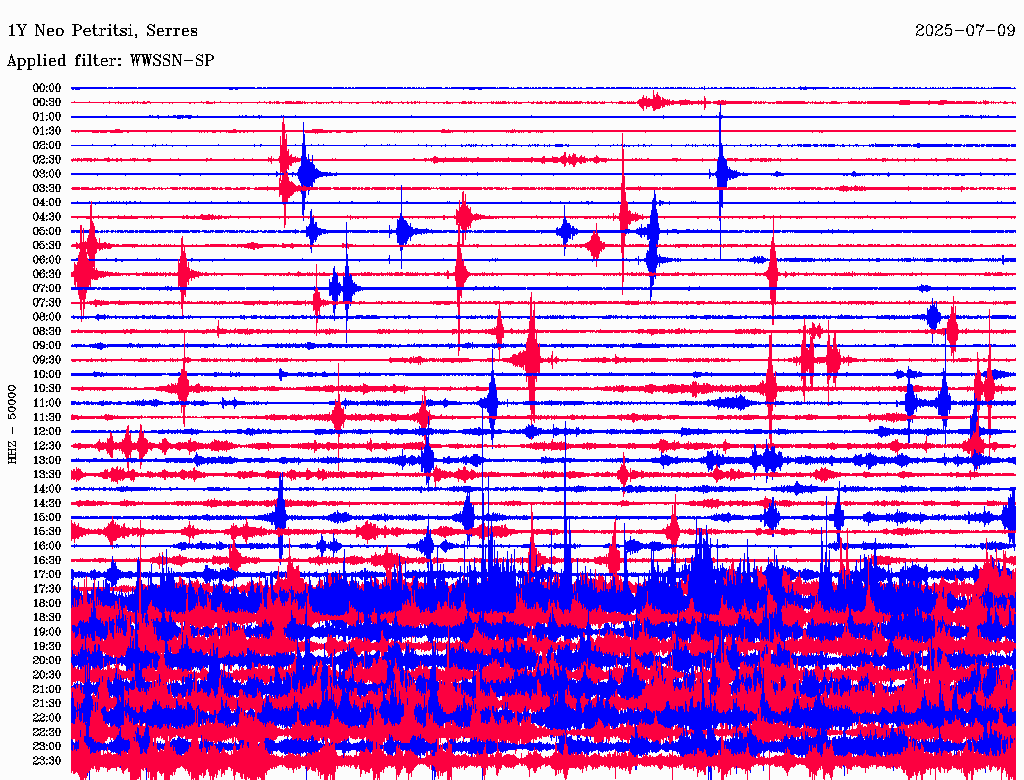Click the 20:00 time row label
Image resolution: width=1024 pixels, height=780 pixels.
47,661
